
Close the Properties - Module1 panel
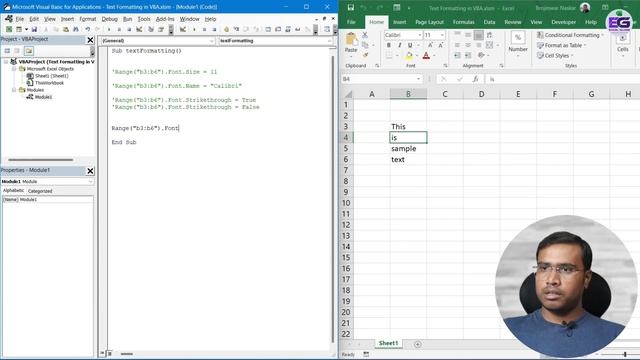pyautogui.click(x=90, y=171)
